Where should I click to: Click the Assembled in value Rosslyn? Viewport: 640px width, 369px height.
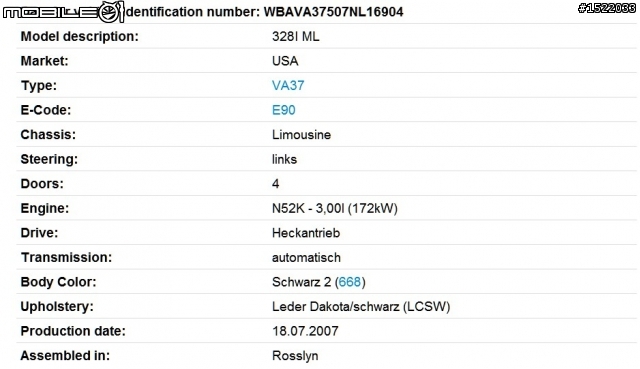[x=295, y=356]
